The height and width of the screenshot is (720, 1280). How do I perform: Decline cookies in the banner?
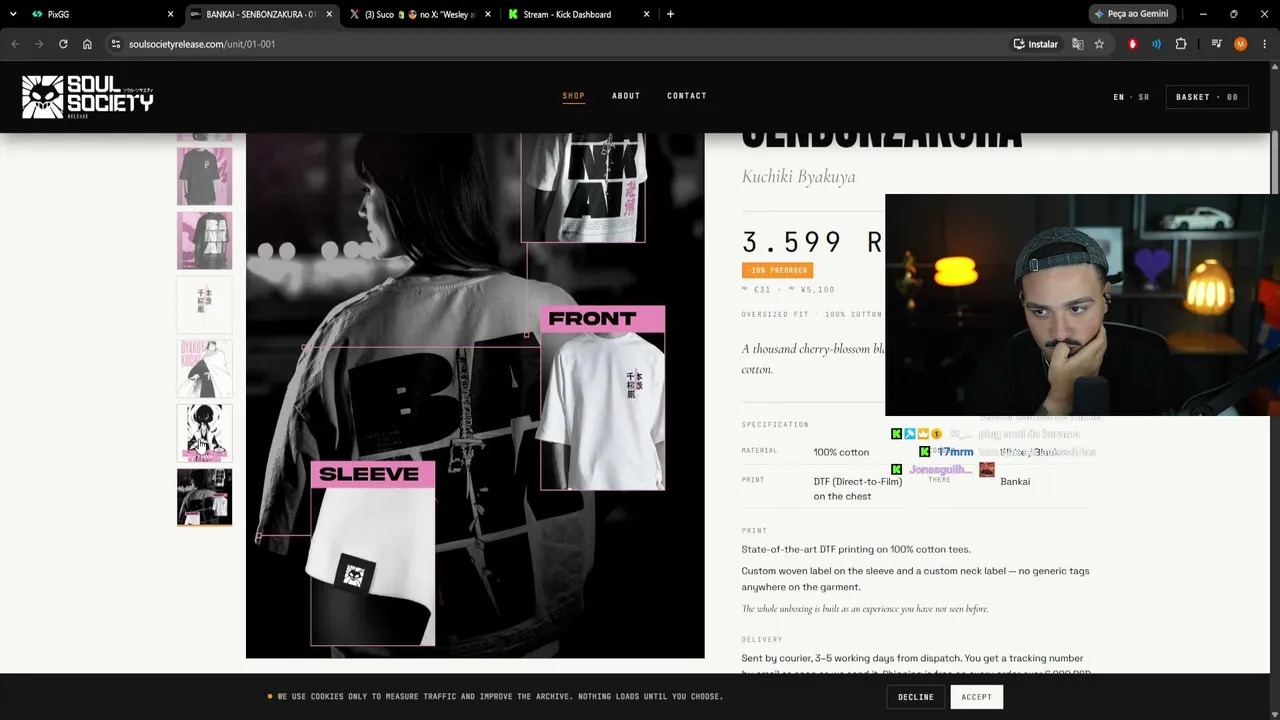(x=915, y=697)
